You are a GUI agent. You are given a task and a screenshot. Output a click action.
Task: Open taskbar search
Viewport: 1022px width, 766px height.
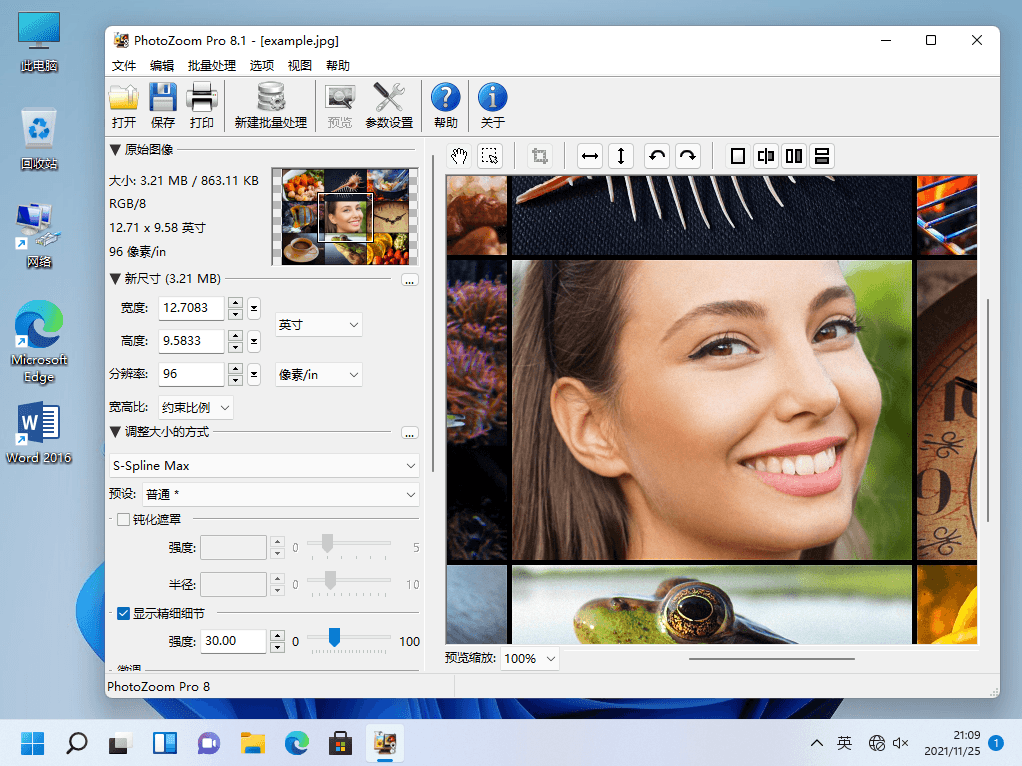pyautogui.click(x=77, y=743)
